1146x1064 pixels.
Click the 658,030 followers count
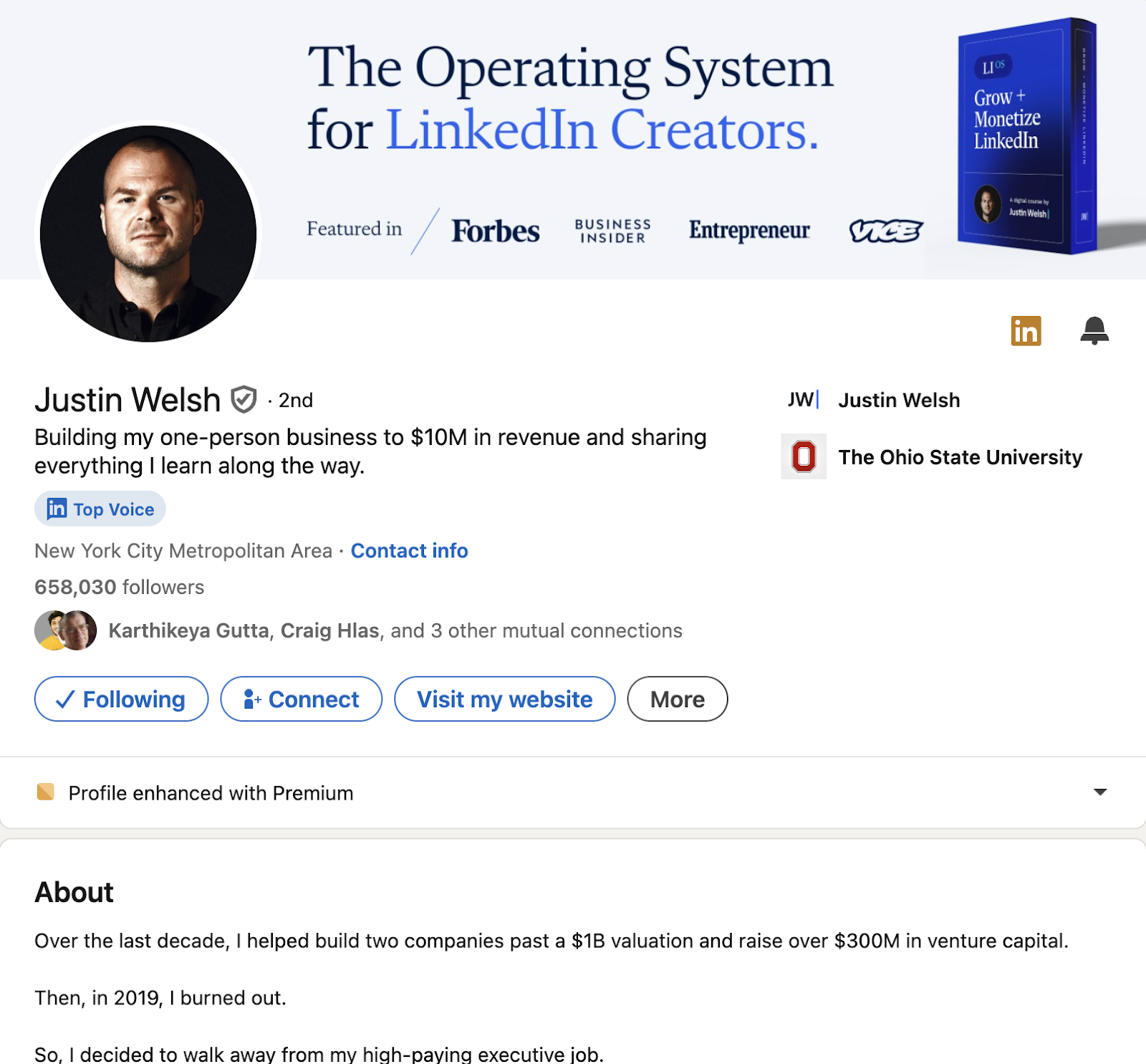point(119,587)
